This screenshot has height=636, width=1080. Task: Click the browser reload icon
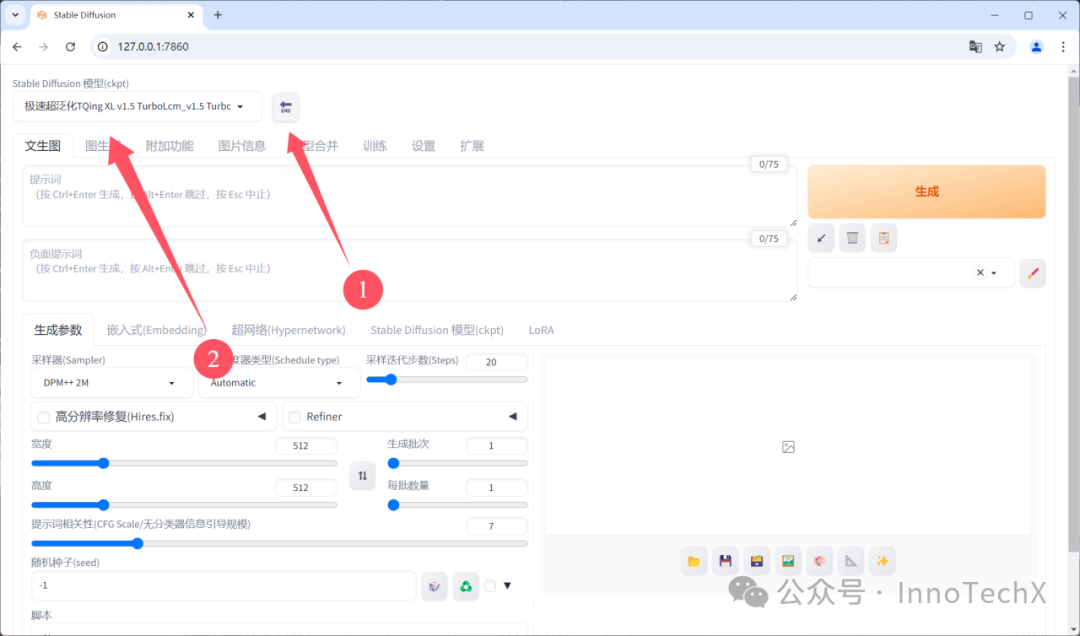pyautogui.click(x=70, y=47)
